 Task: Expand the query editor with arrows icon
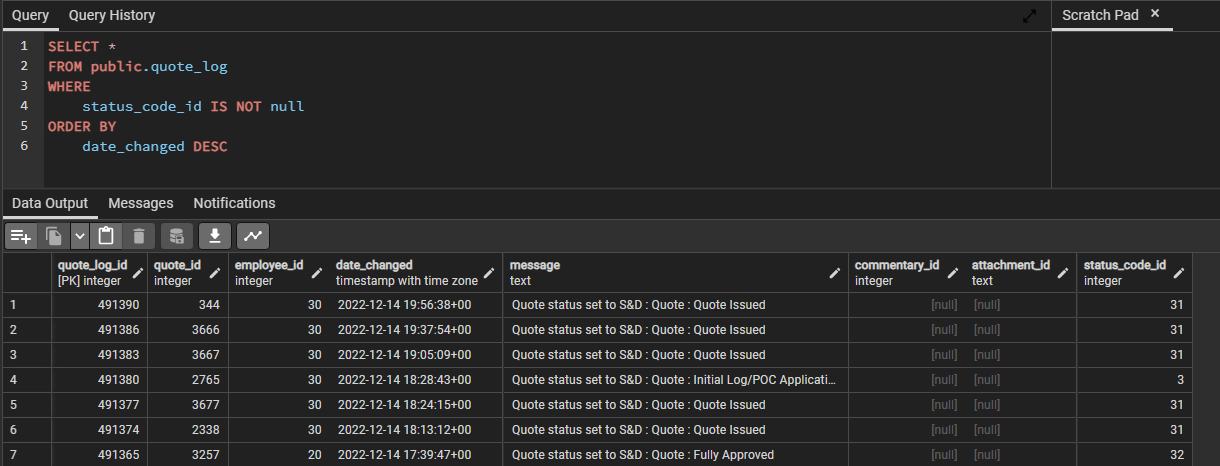click(1030, 16)
